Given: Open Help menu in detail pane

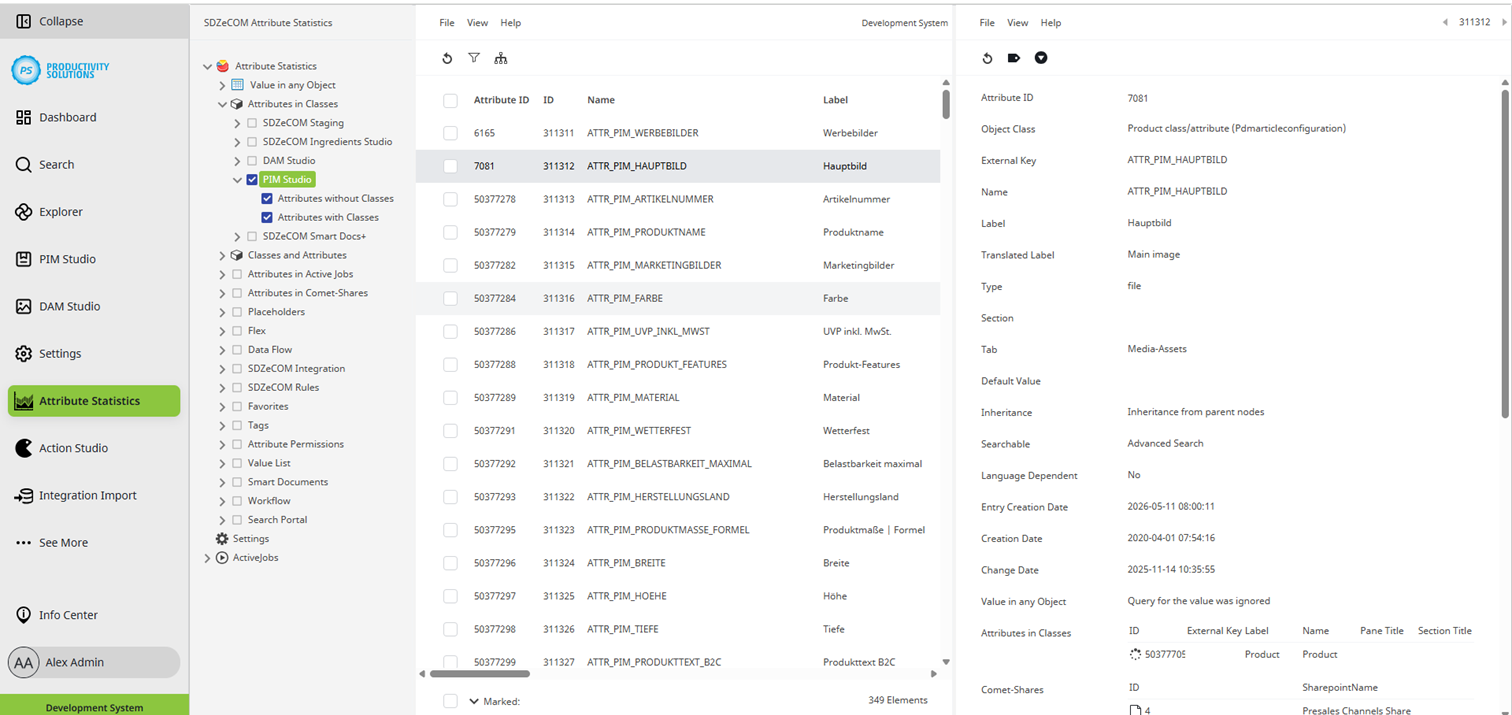Looking at the screenshot, I should coord(1051,23).
